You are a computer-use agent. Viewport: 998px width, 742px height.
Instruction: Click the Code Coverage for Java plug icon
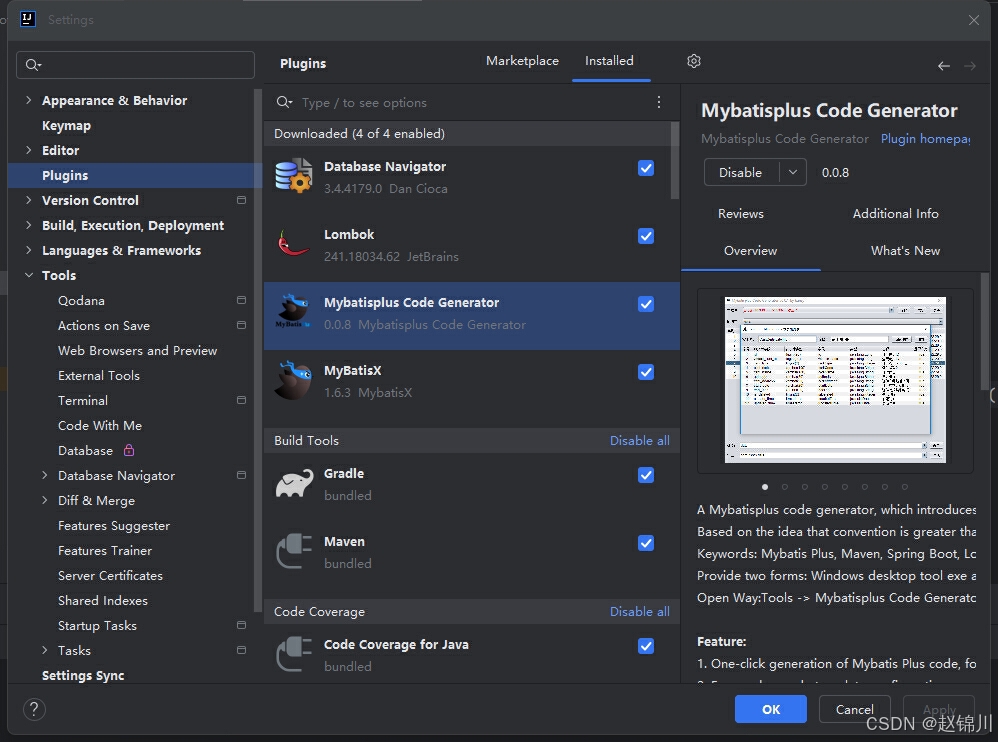pos(294,654)
